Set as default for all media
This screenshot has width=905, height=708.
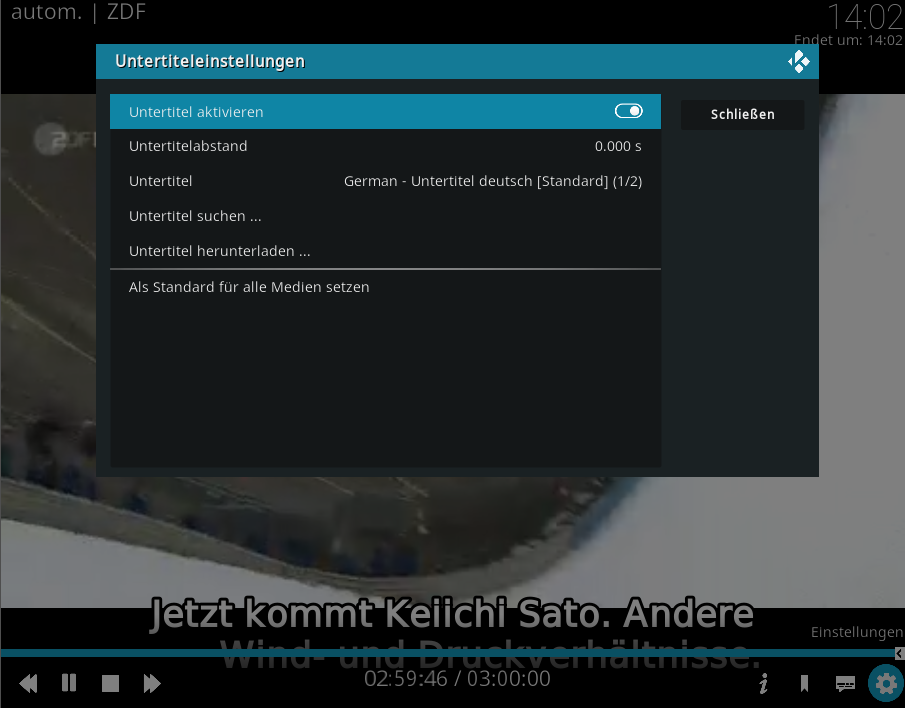coord(385,287)
